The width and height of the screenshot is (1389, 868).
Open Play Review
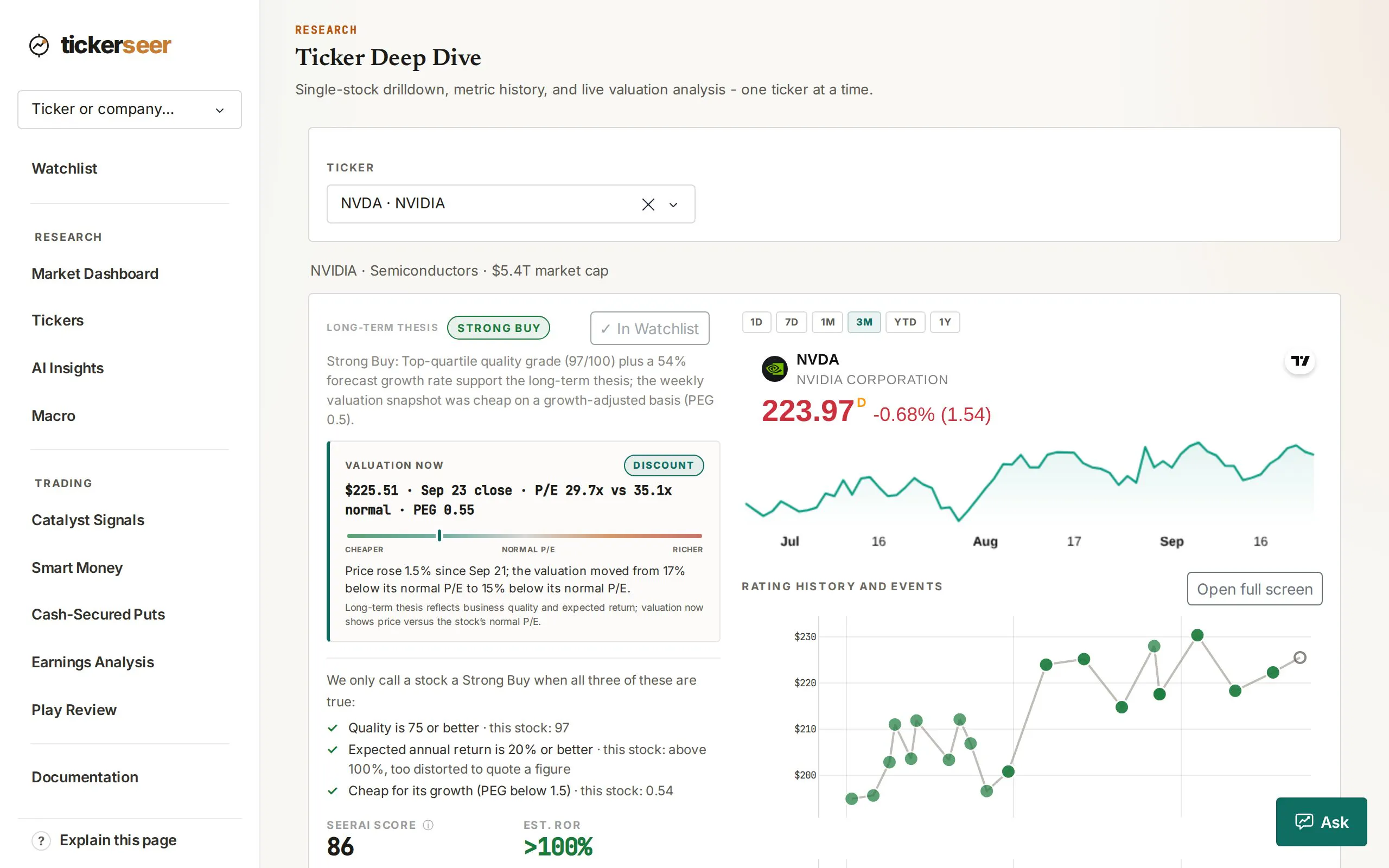click(x=74, y=710)
